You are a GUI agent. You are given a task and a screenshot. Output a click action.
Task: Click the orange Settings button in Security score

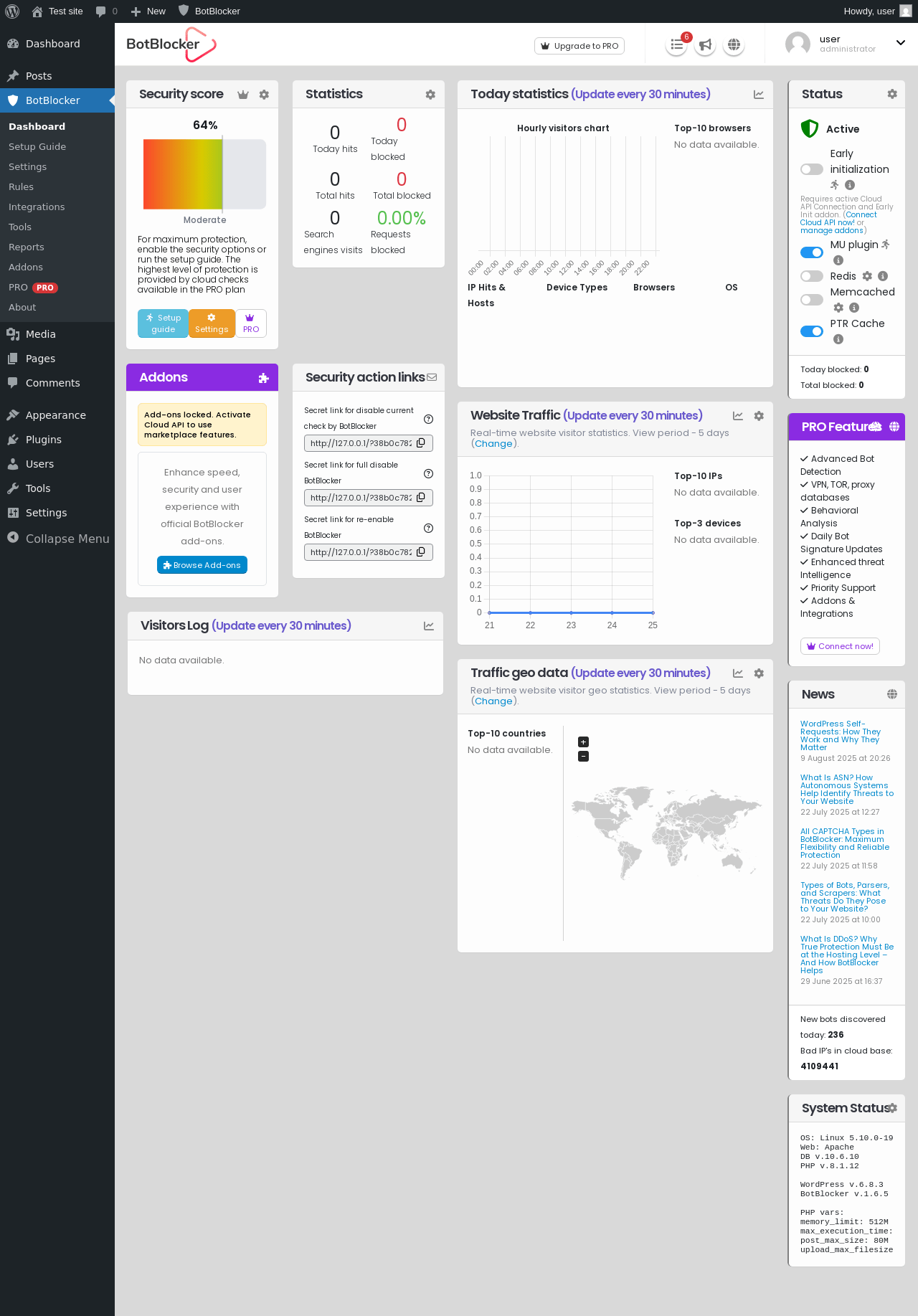click(212, 323)
